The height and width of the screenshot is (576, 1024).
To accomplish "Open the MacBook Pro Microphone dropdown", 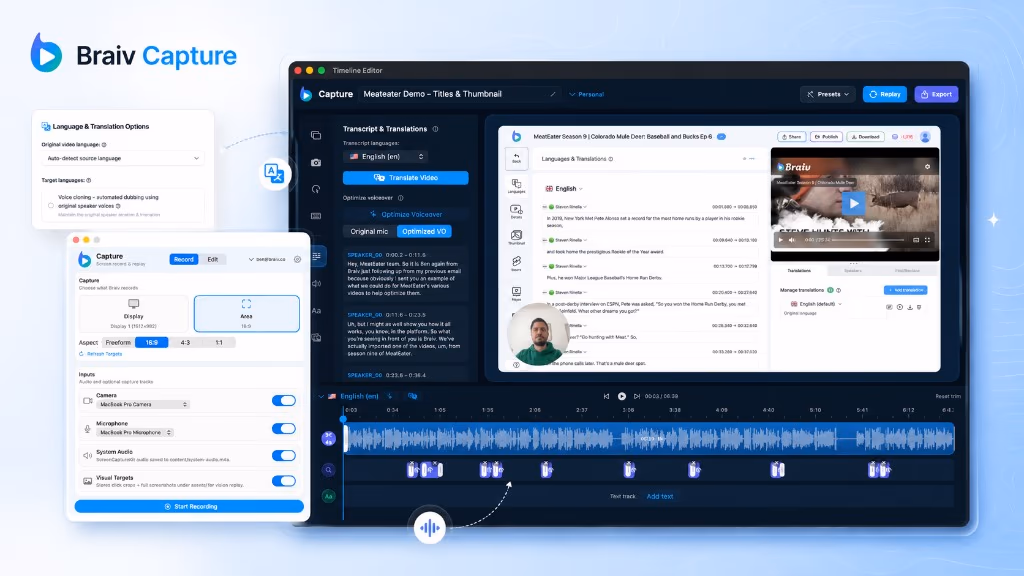I will click(135, 432).
